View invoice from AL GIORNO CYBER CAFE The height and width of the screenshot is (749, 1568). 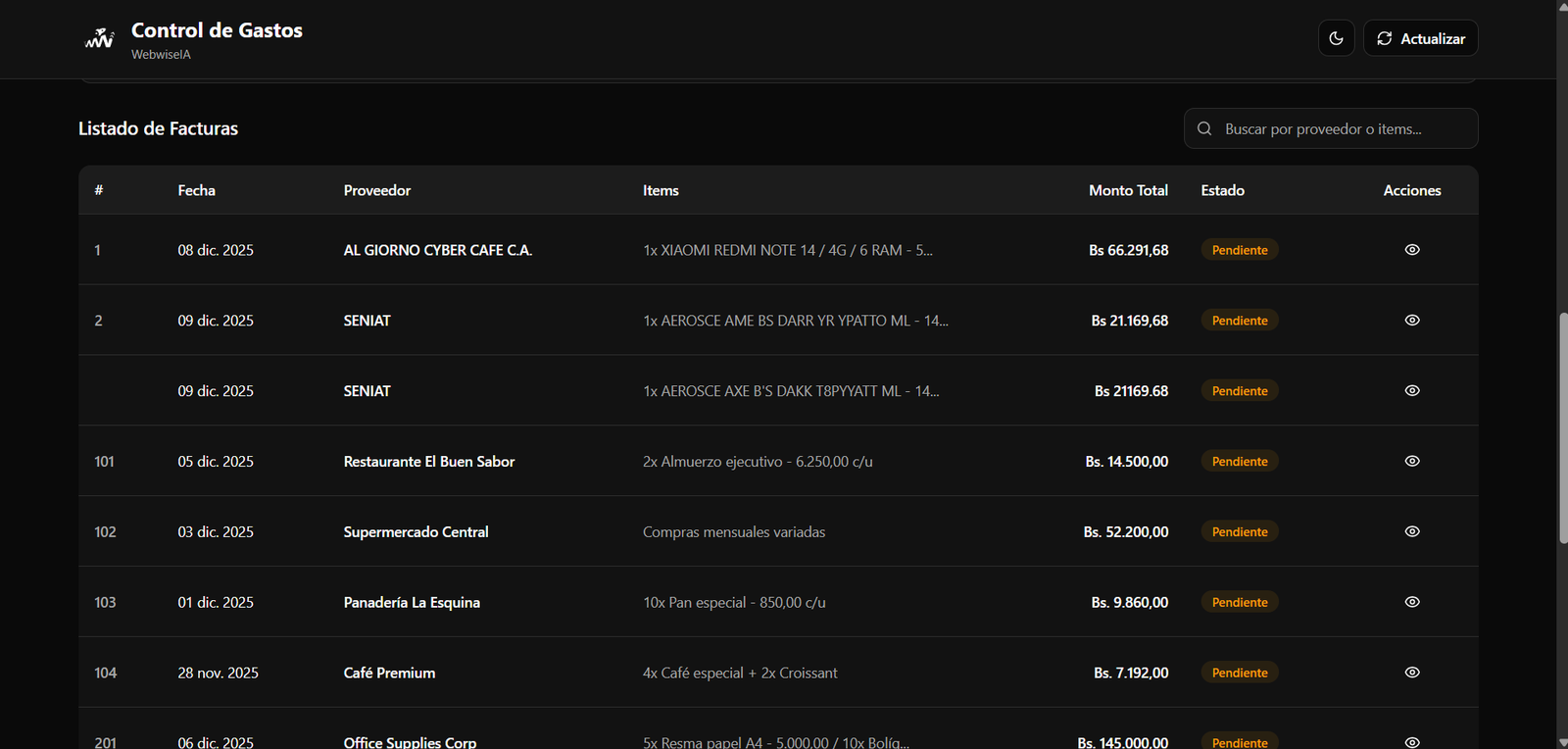pos(1412,250)
